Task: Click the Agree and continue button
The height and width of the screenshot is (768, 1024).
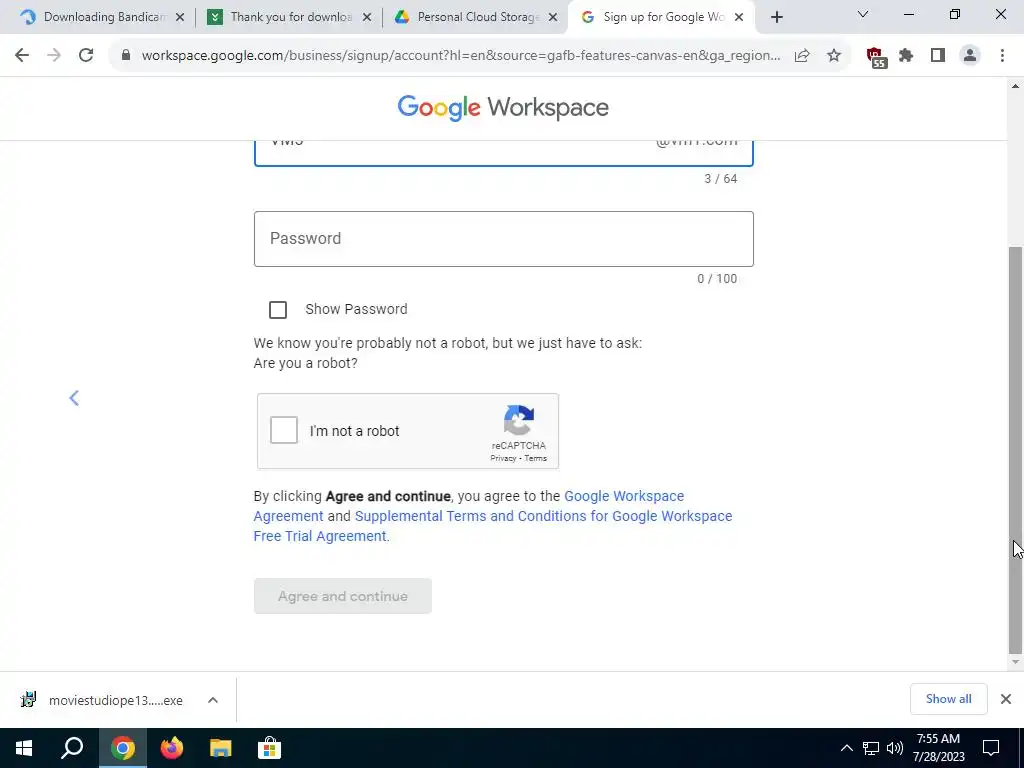Action: (x=343, y=596)
